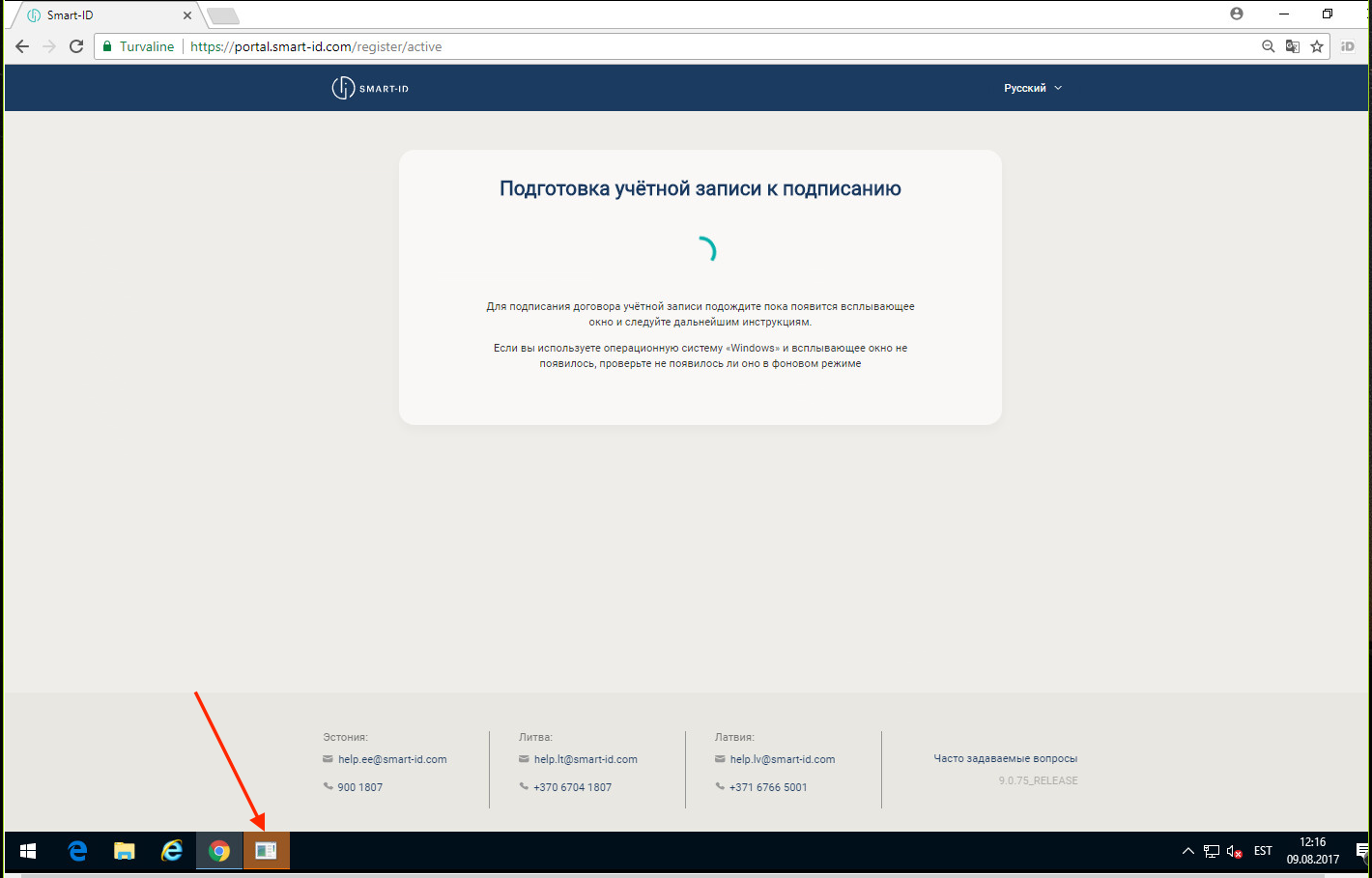Click the Smart-ID logo in header

370,88
